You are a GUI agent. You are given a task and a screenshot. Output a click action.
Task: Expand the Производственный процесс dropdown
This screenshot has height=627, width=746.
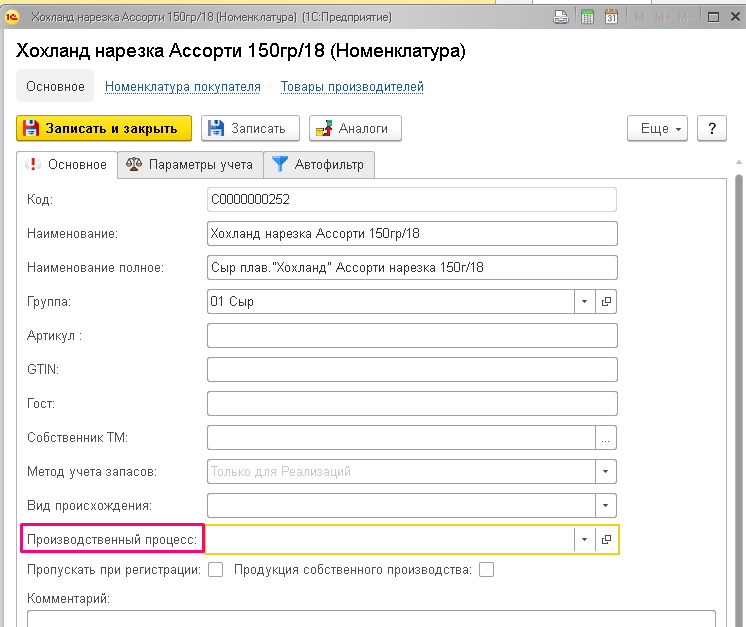coord(585,539)
